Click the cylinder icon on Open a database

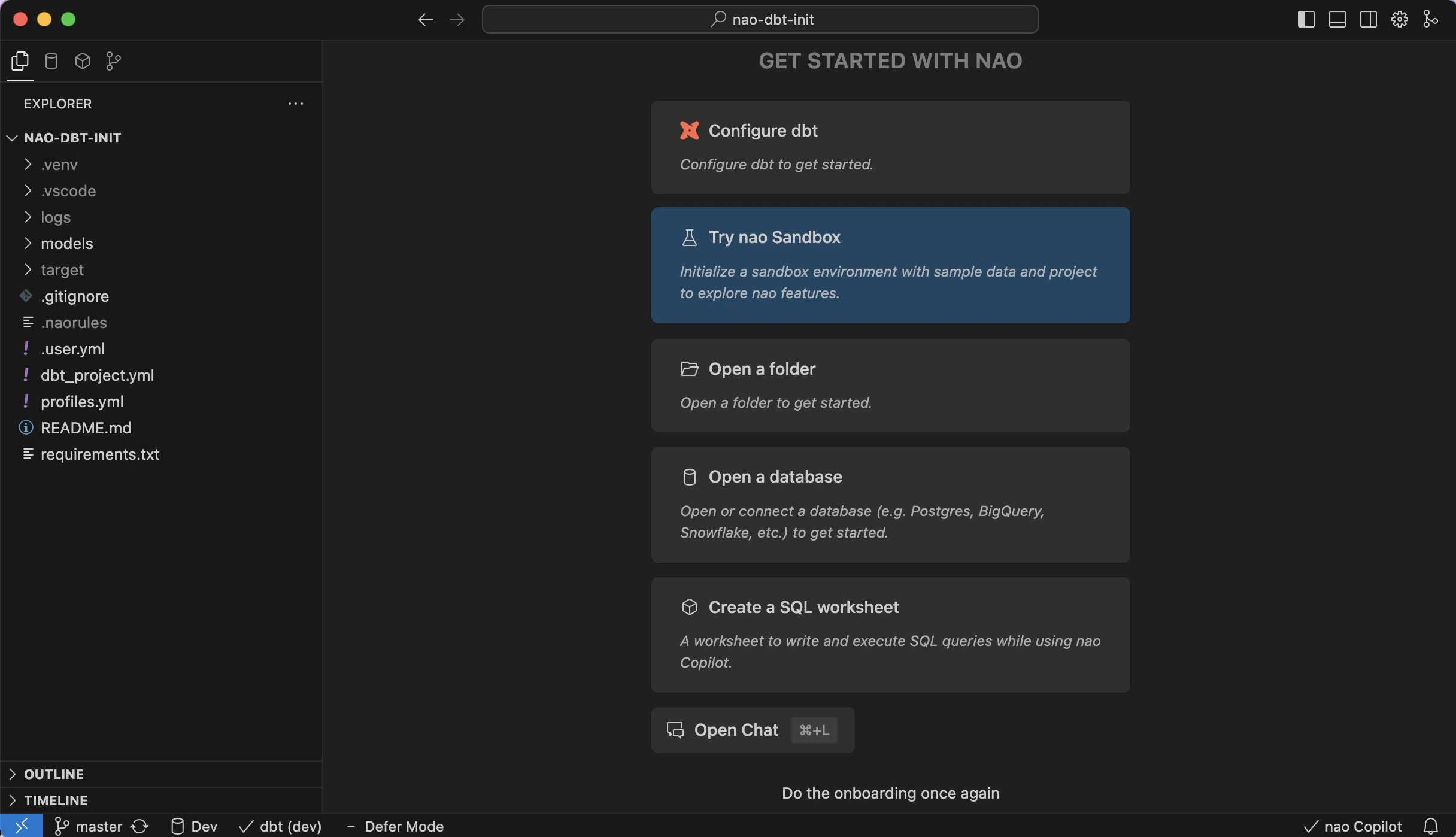point(690,477)
